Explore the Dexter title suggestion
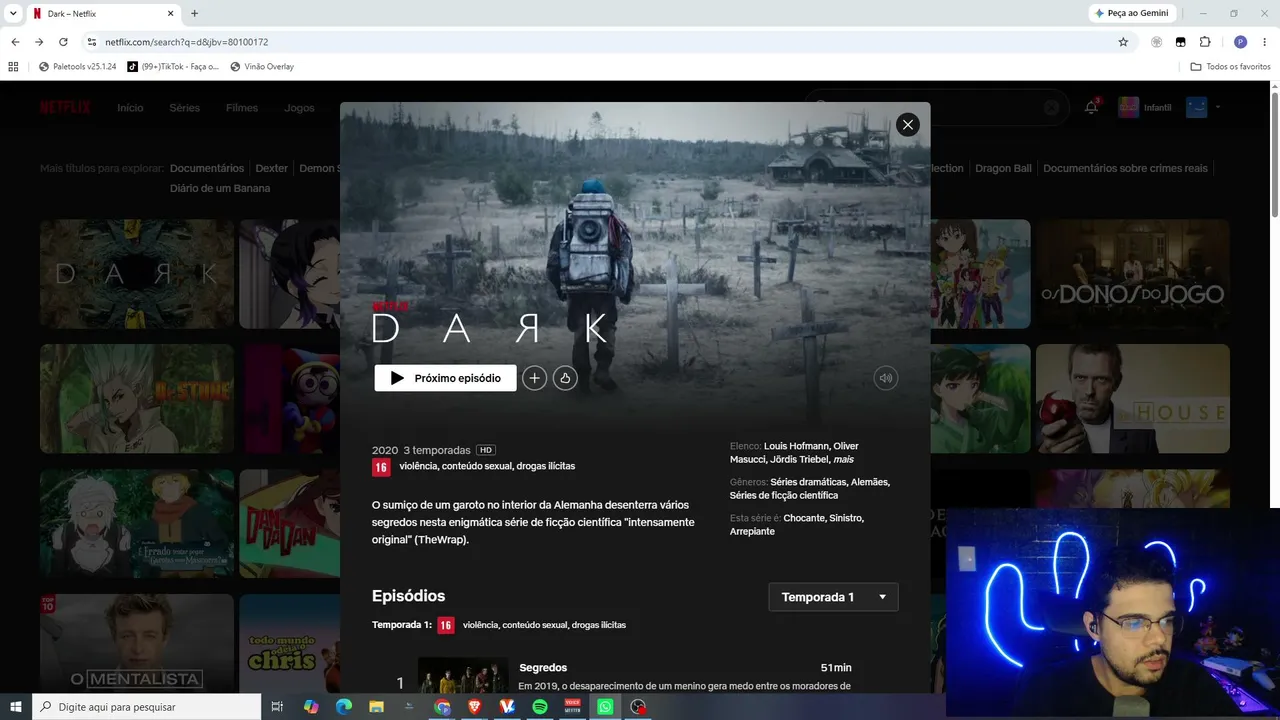The width and height of the screenshot is (1280, 720). 272,168
